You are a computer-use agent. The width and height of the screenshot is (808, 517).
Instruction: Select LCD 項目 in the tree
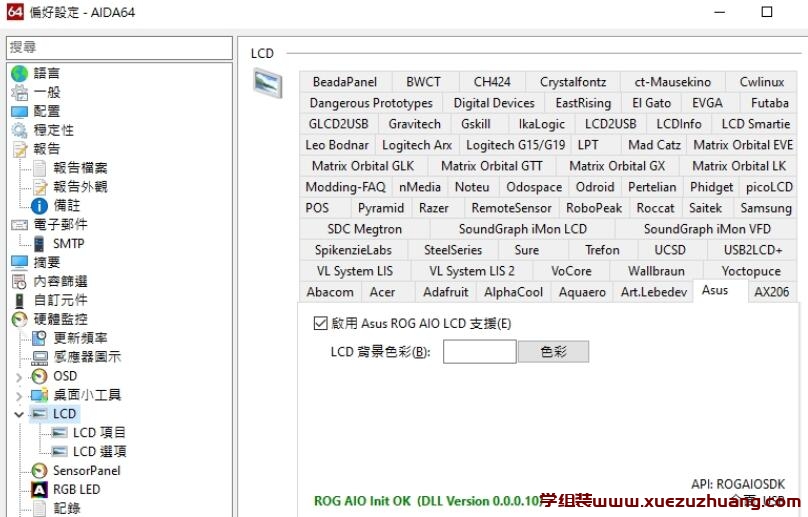(x=99, y=433)
